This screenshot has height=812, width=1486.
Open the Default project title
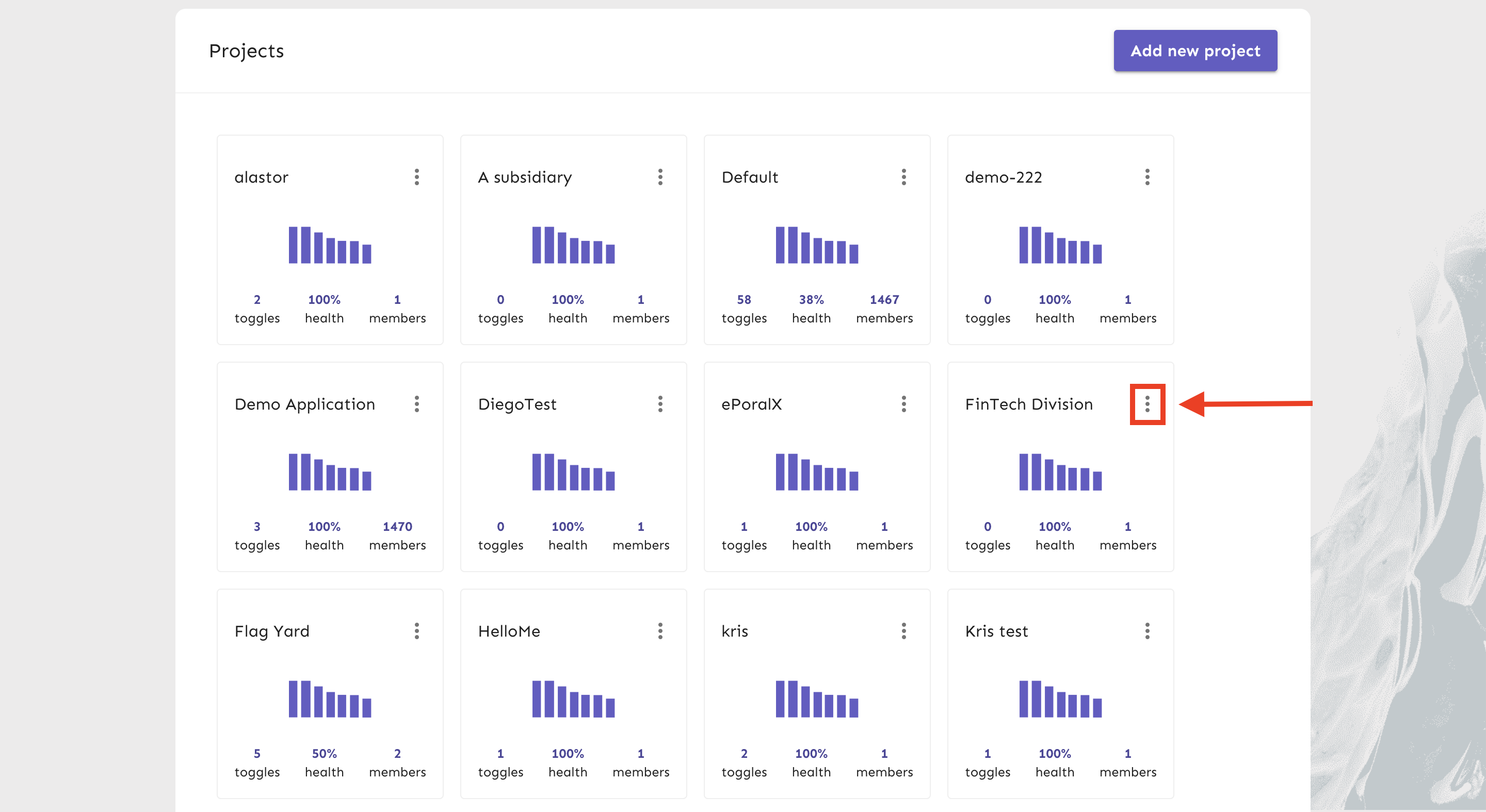pos(749,177)
